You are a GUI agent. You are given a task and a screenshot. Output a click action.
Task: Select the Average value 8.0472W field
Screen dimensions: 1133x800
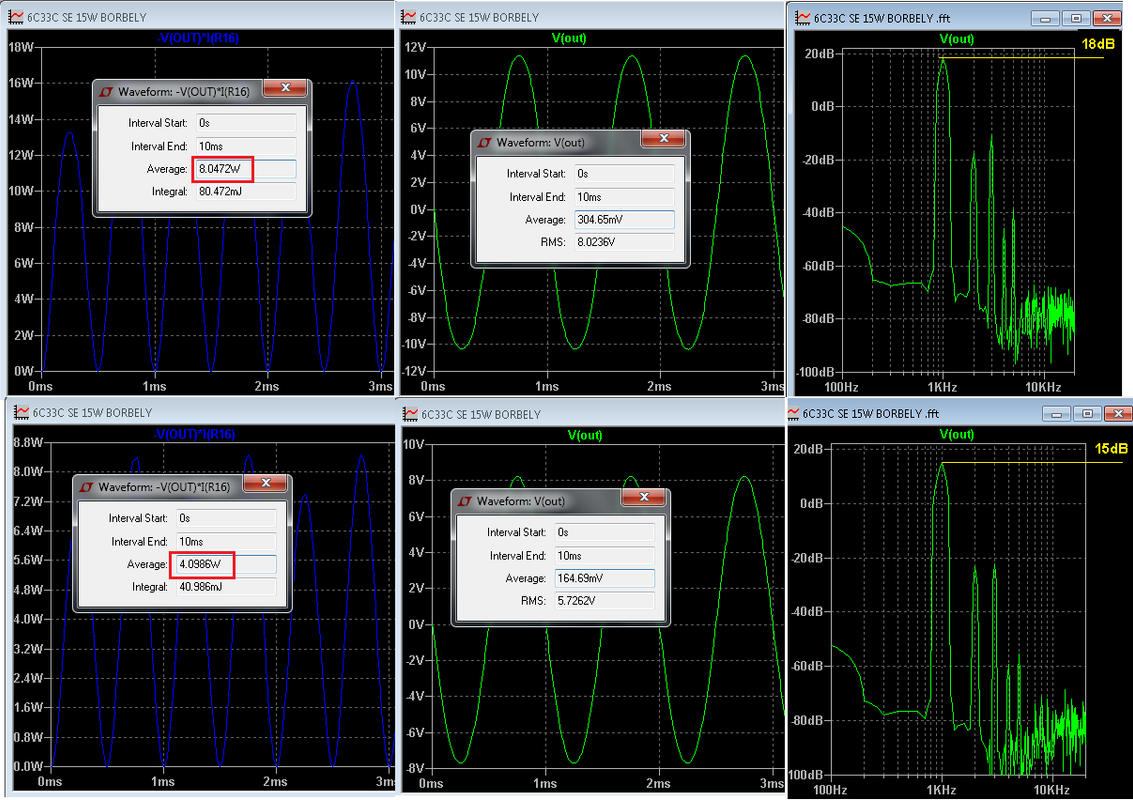tap(246, 169)
